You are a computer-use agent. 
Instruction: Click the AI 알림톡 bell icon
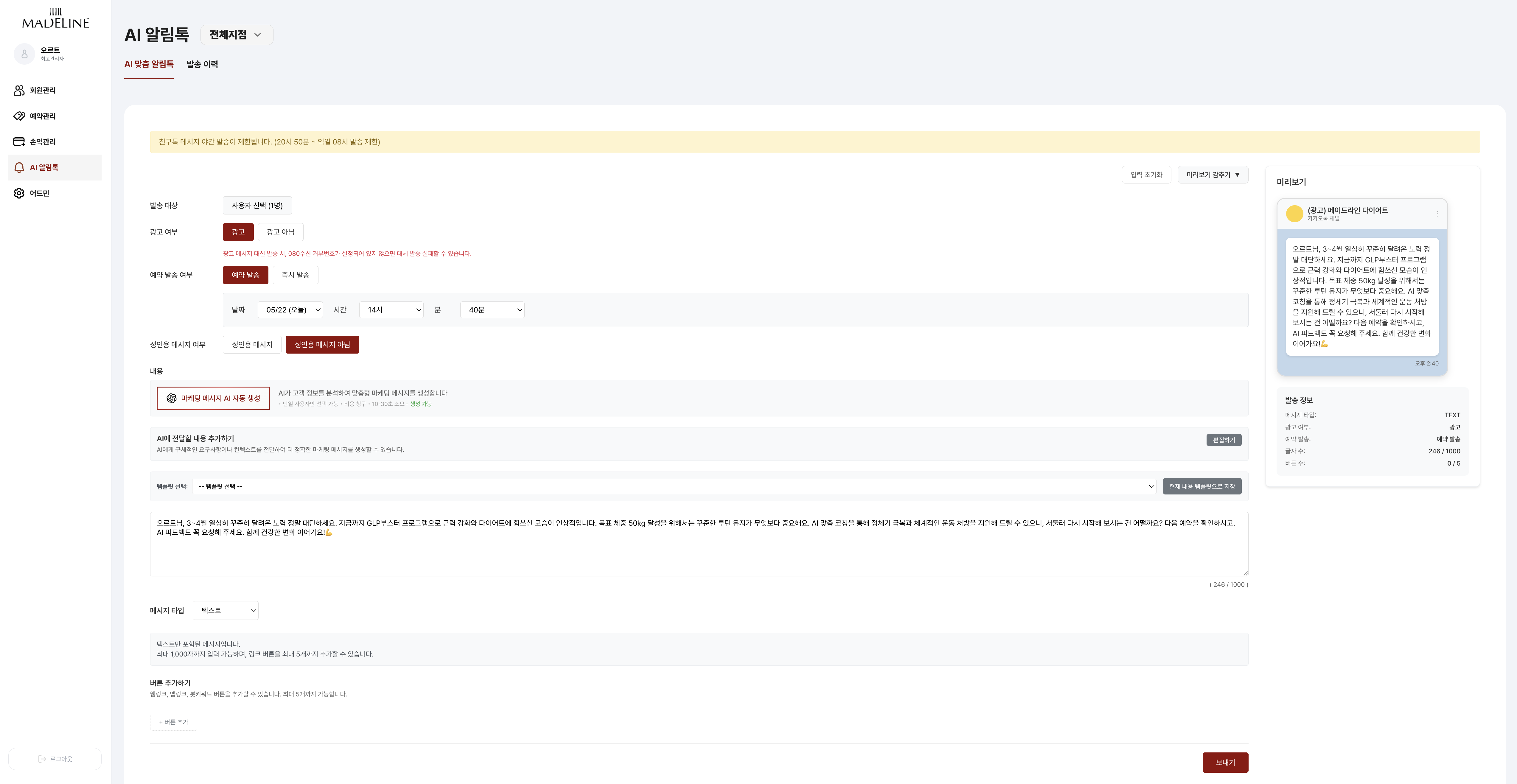tap(19, 168)
